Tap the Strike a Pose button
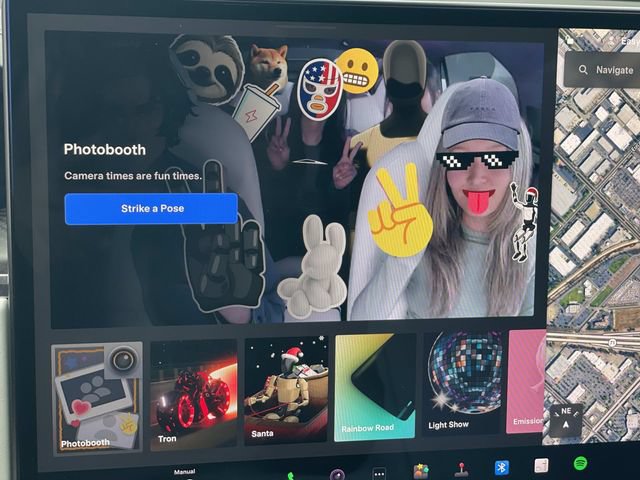The width and height of the screenshot is (640, 480). [x=151, y=209]
